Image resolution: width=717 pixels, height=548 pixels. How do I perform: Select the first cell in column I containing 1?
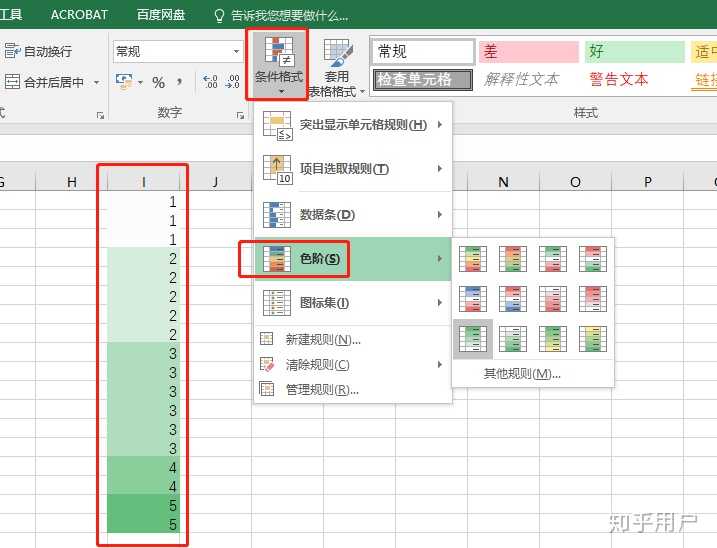[144, 201]
